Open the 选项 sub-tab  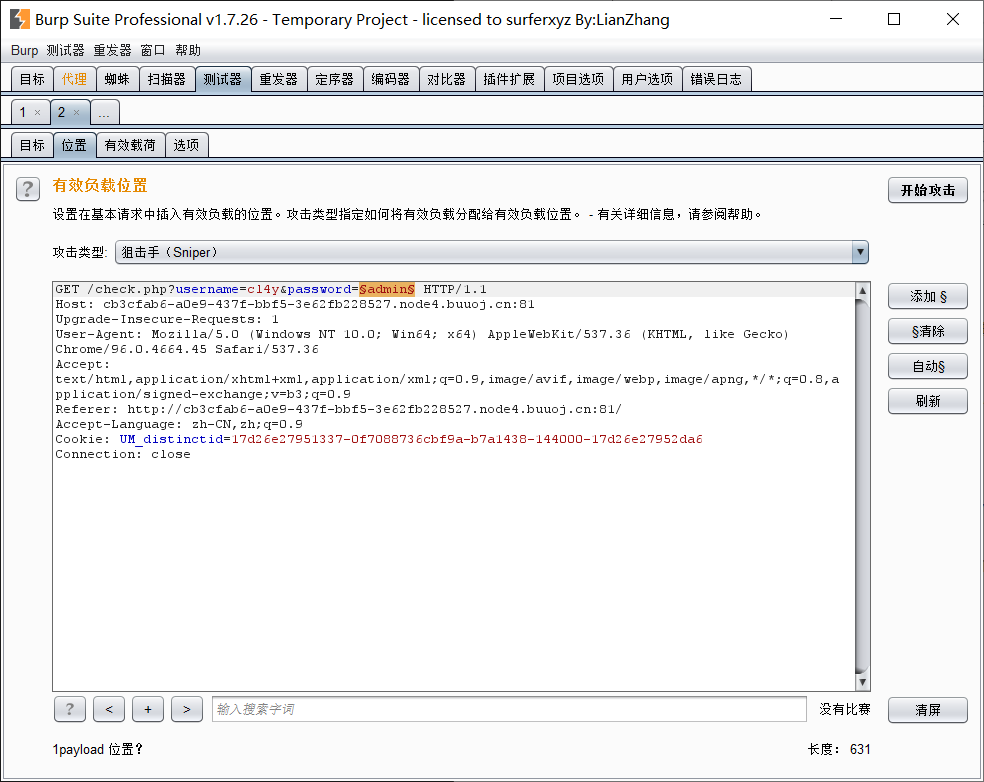pos(186,145)
